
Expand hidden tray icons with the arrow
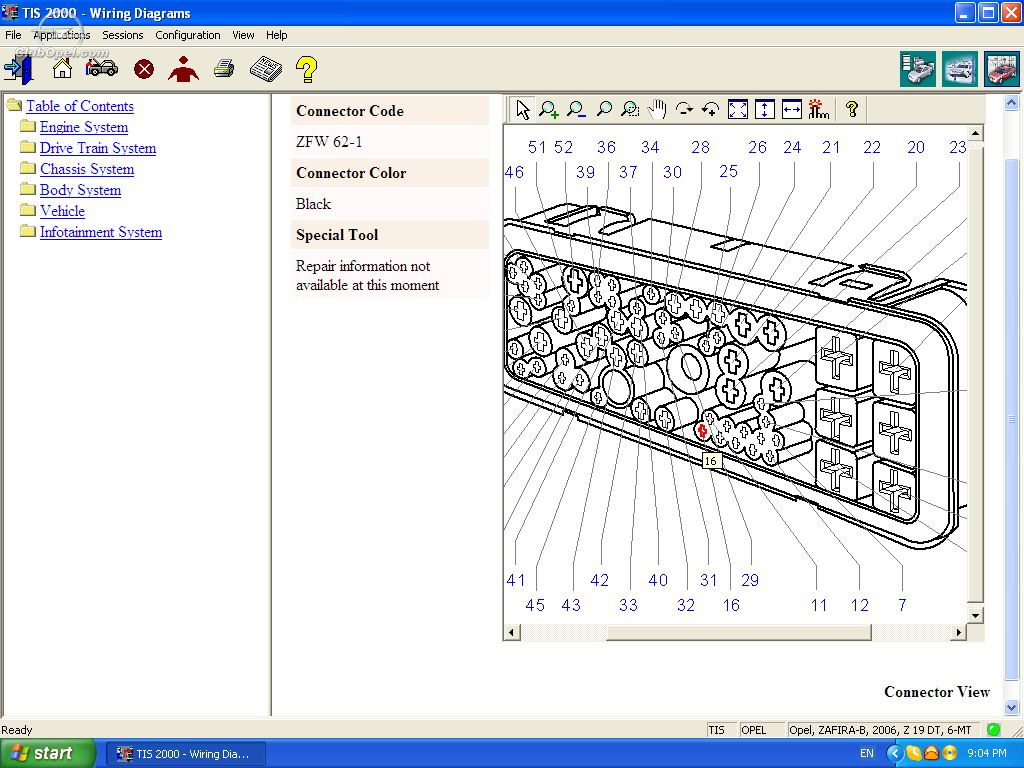(x=895, y=754)
